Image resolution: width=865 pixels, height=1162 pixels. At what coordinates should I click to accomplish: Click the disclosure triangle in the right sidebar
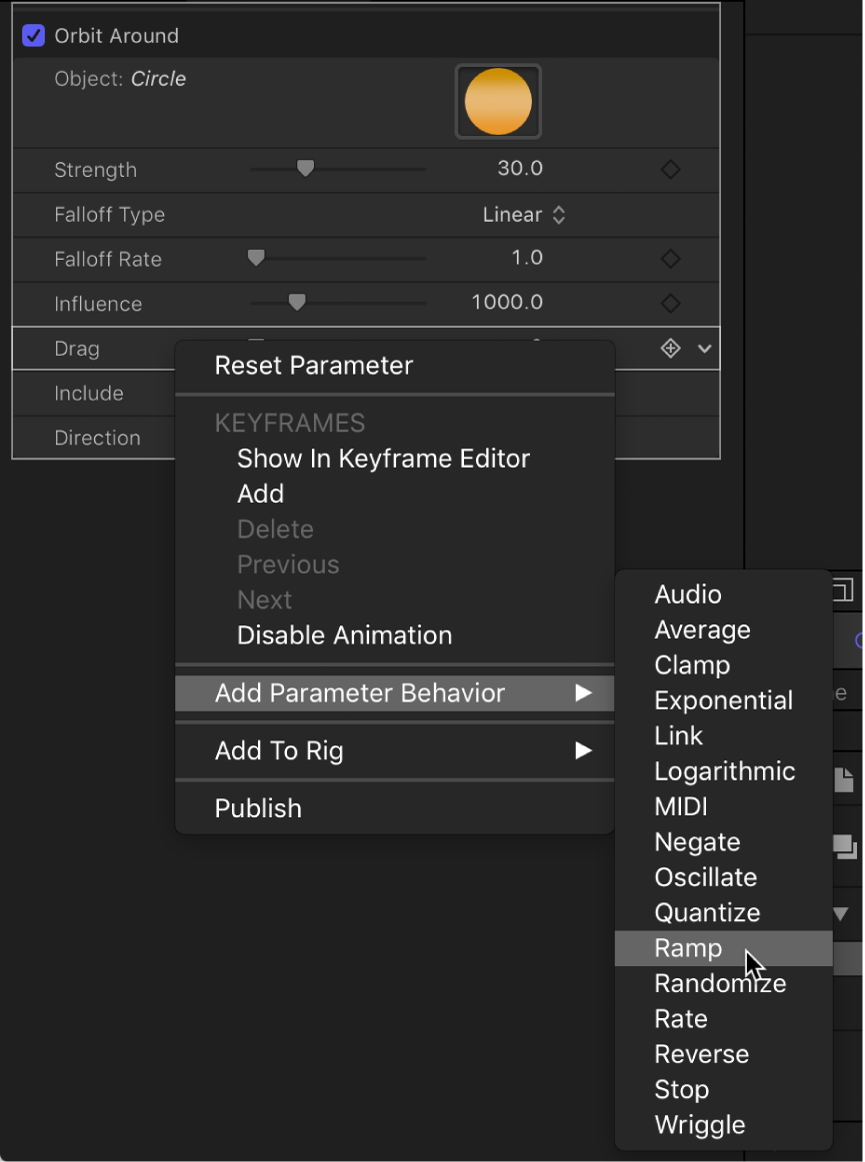pos(840,912)
